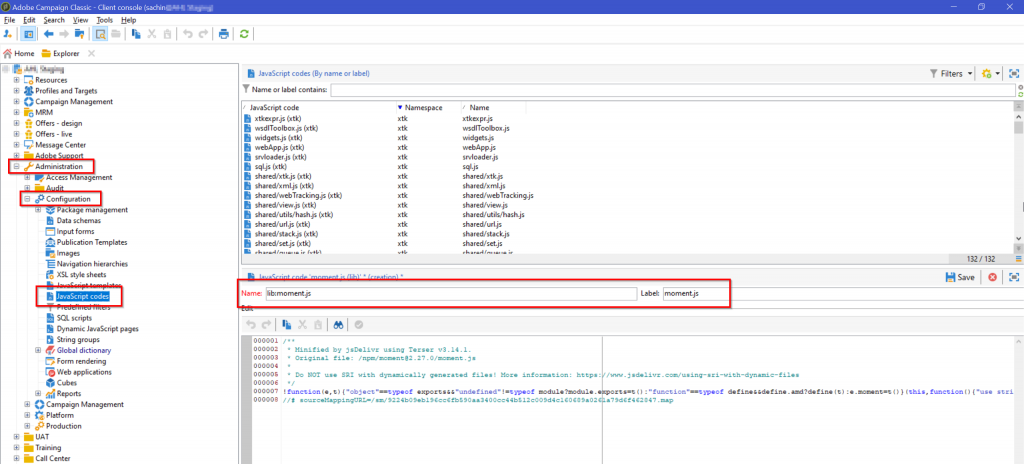Click the Cut icon in code editor toolbar
This screenshot has height=464, width=1024.
pos(302,323)
